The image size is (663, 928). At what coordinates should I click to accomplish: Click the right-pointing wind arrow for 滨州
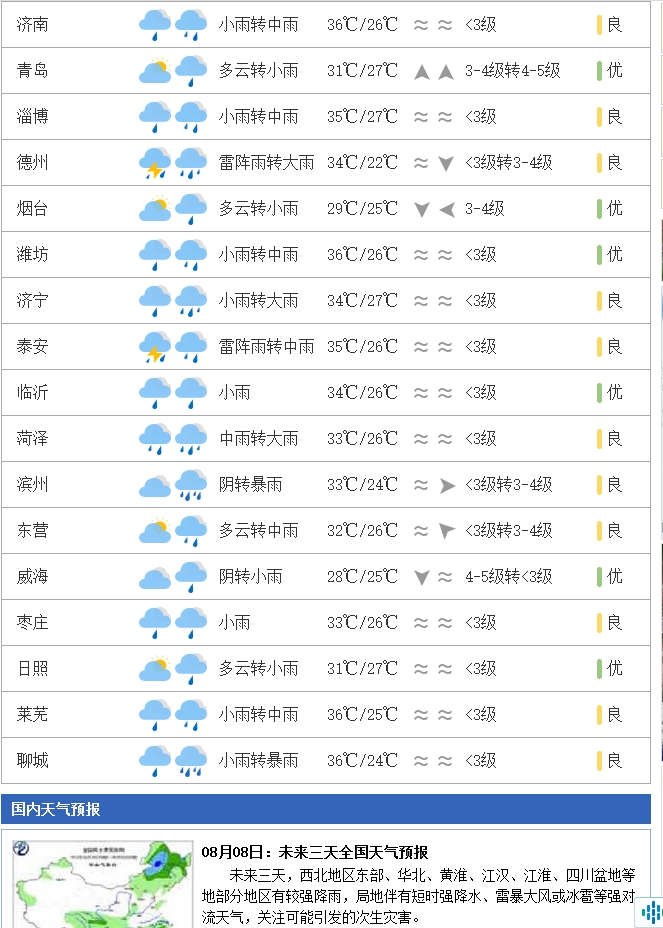tap(446, 485)
